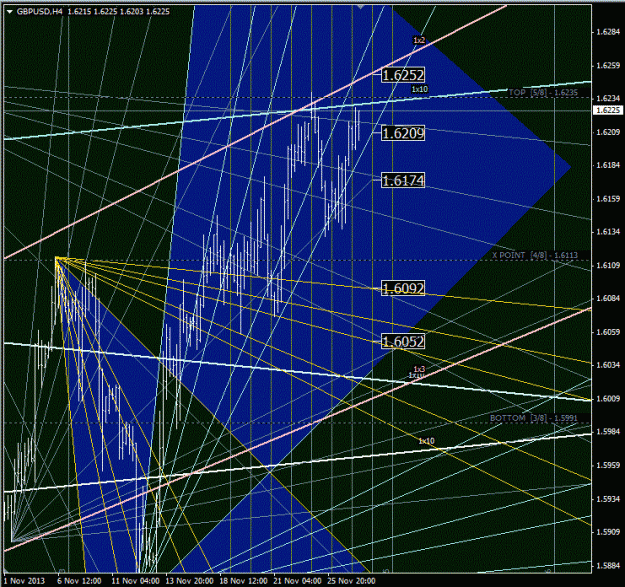Click the X POINT [4/8] - 1.6113 label

tap(535, 255)
